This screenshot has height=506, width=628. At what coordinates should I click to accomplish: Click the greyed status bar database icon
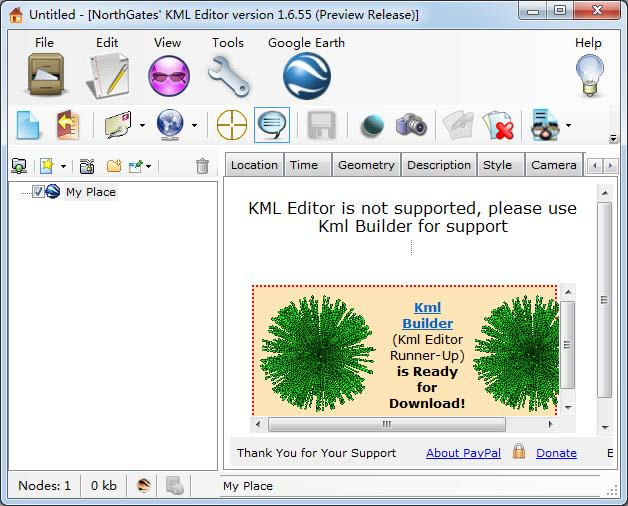point(175,486)
